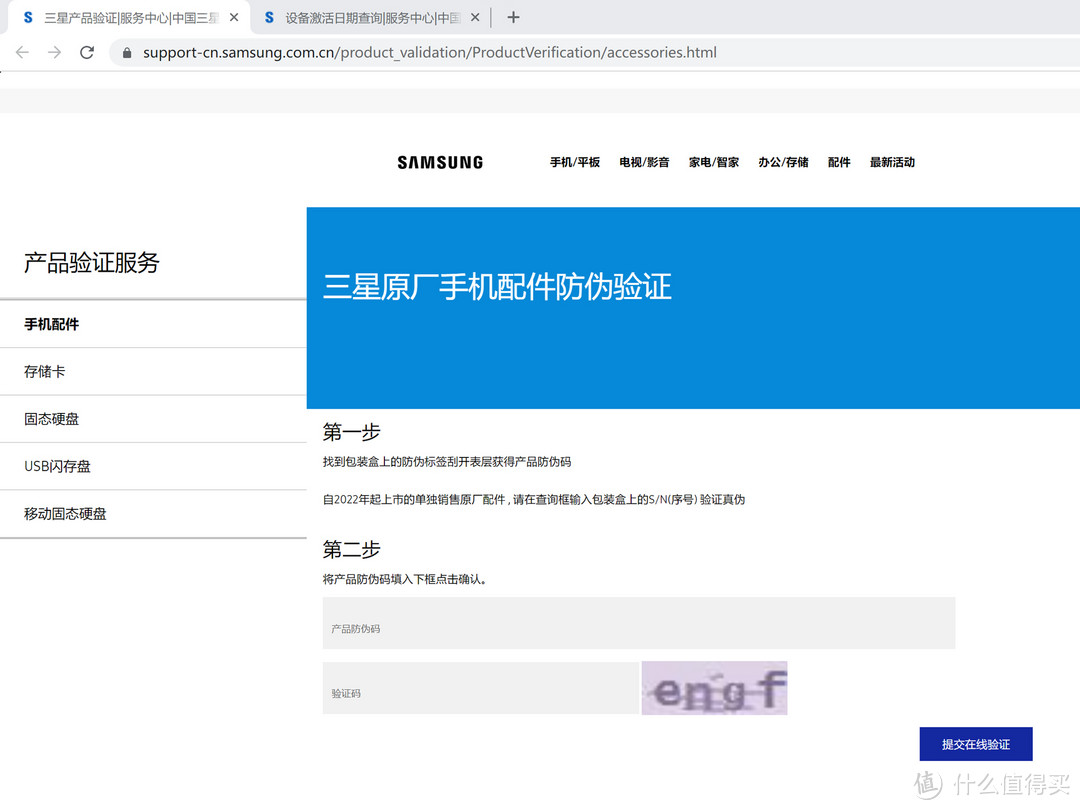1080x810 pixels.
Task: Click the 提交在线验证 button
Action: pos(976,744)
